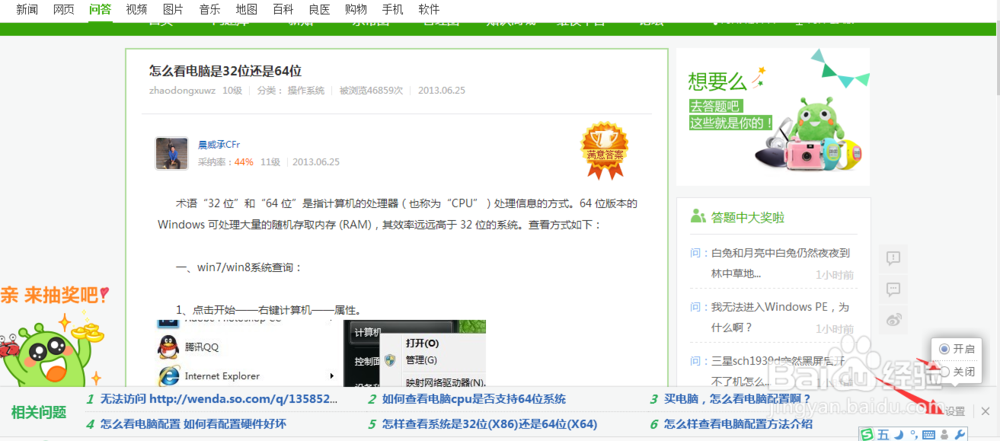Click the active 问答 tab
Image resolution: width=1000 pixels, height=441 pixels.
100,9
